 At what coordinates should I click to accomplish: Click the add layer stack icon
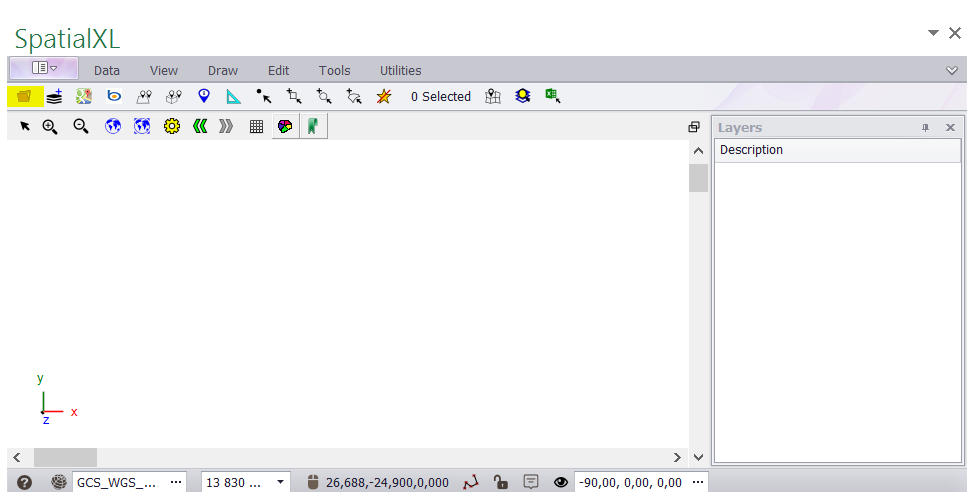[x=54, y=97]
